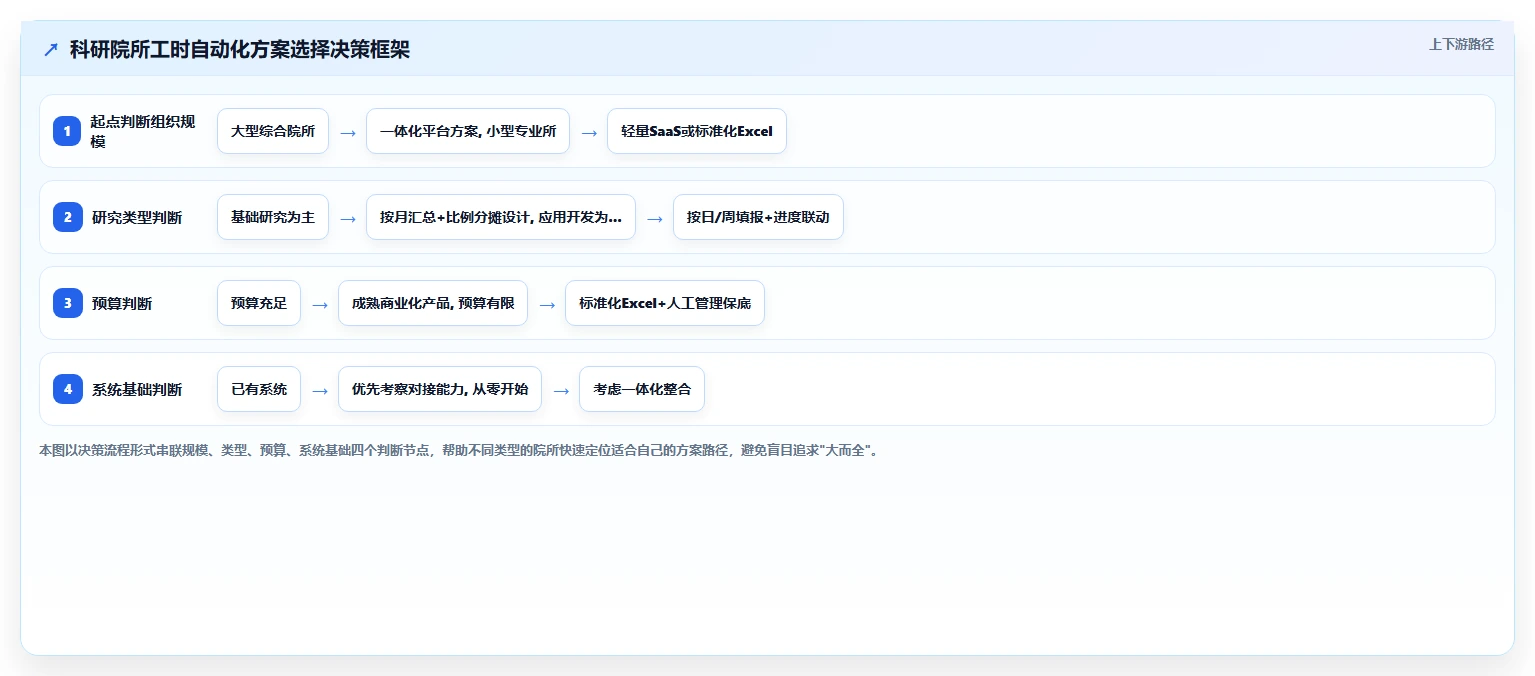
Task: Click the diagonal arrow icon beside the title
Action: pyautogui.click(x=51, y=50)
